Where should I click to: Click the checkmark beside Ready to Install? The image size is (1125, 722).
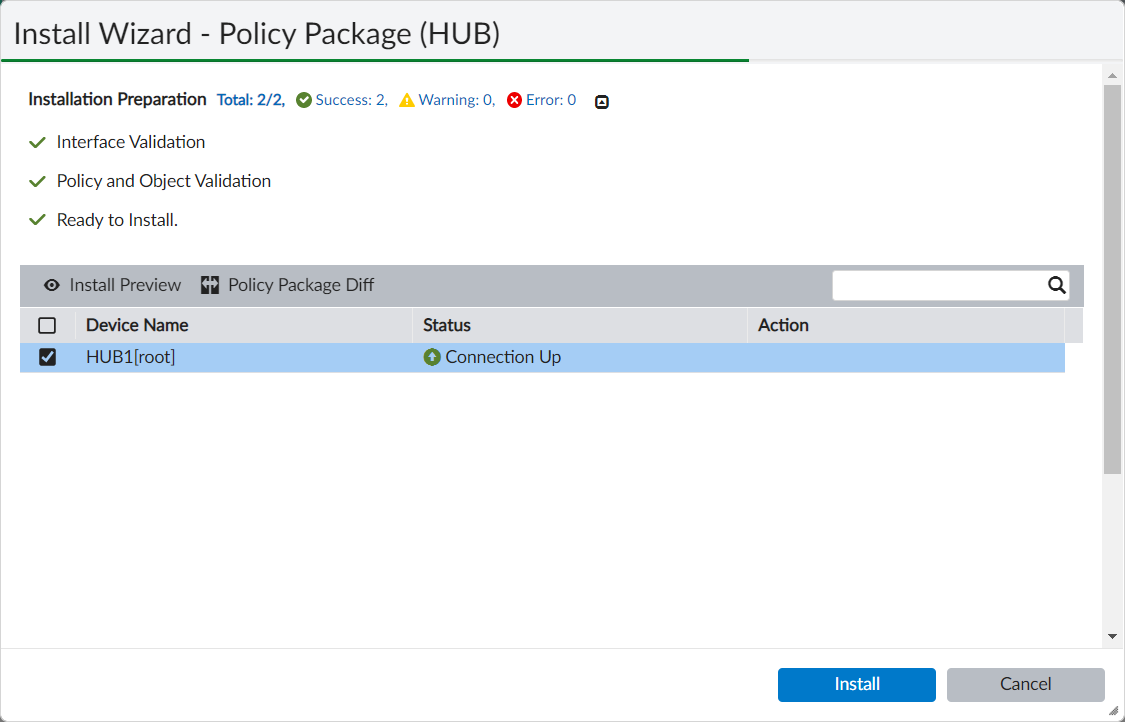(x=37, y=219)
